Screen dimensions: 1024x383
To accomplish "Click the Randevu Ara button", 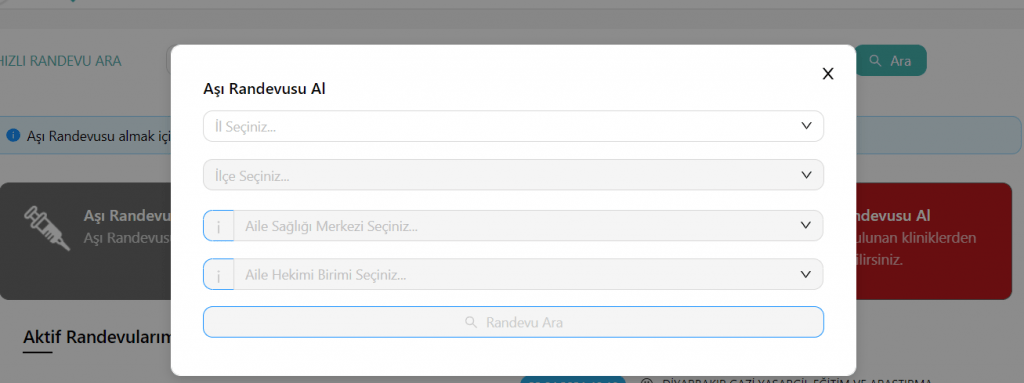I will tap(513, 322).
